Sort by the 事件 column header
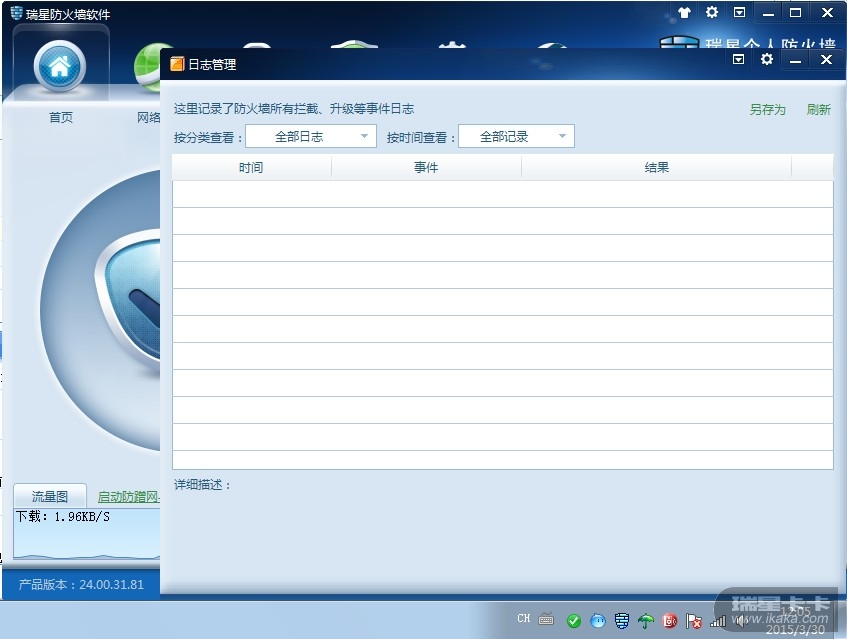 tap(426, 167)
